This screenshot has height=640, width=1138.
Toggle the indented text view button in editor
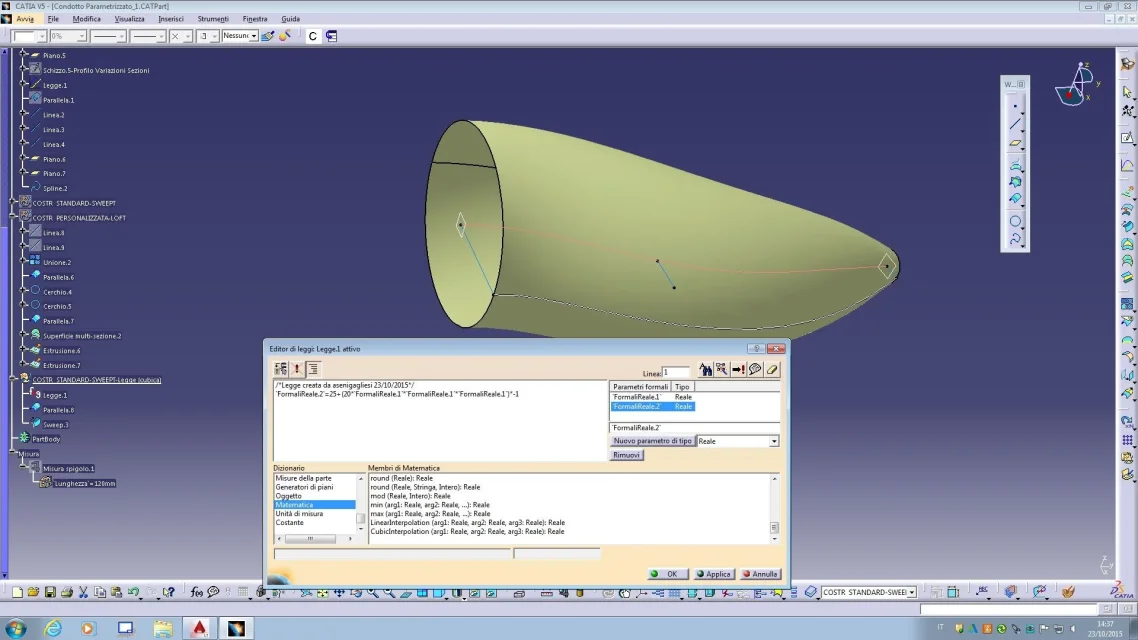(313, 370)
